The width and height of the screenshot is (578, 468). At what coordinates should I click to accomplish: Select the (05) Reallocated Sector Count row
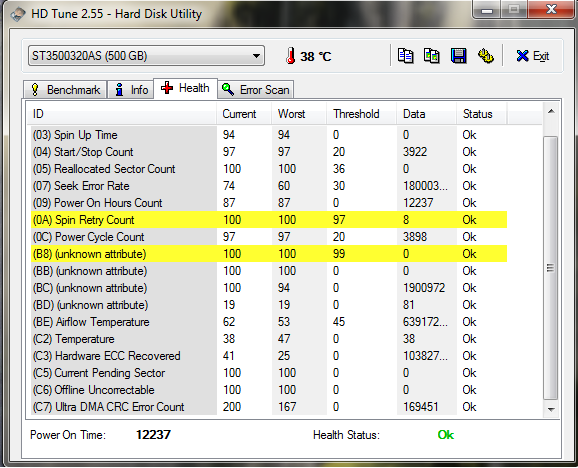tap(269, 169)
